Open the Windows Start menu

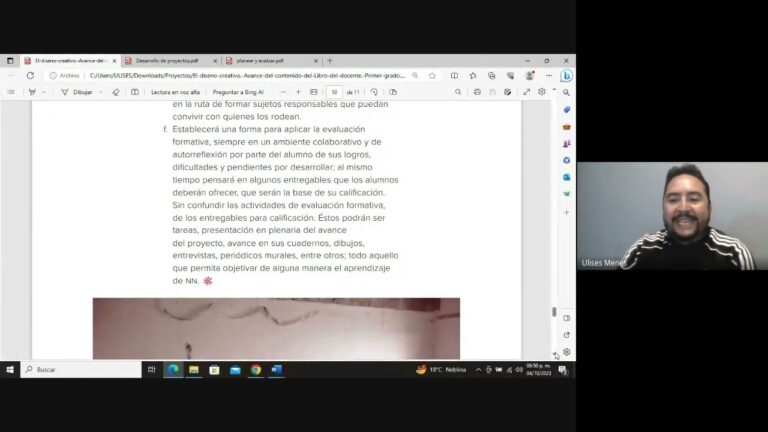pos(10,370)
